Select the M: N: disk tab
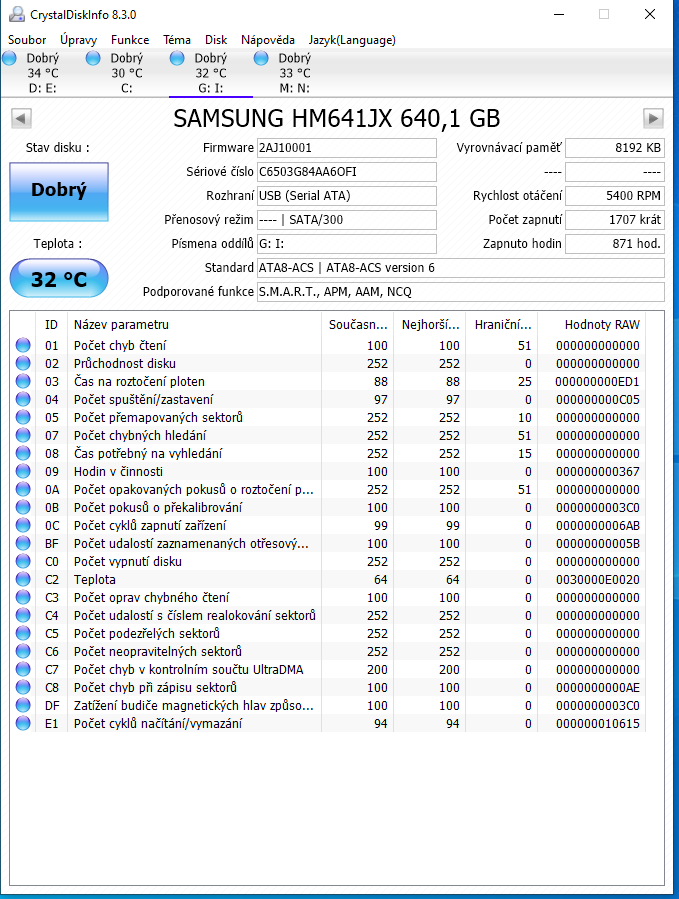Screen dimensions: 679x899 click(x=295, y=73)
